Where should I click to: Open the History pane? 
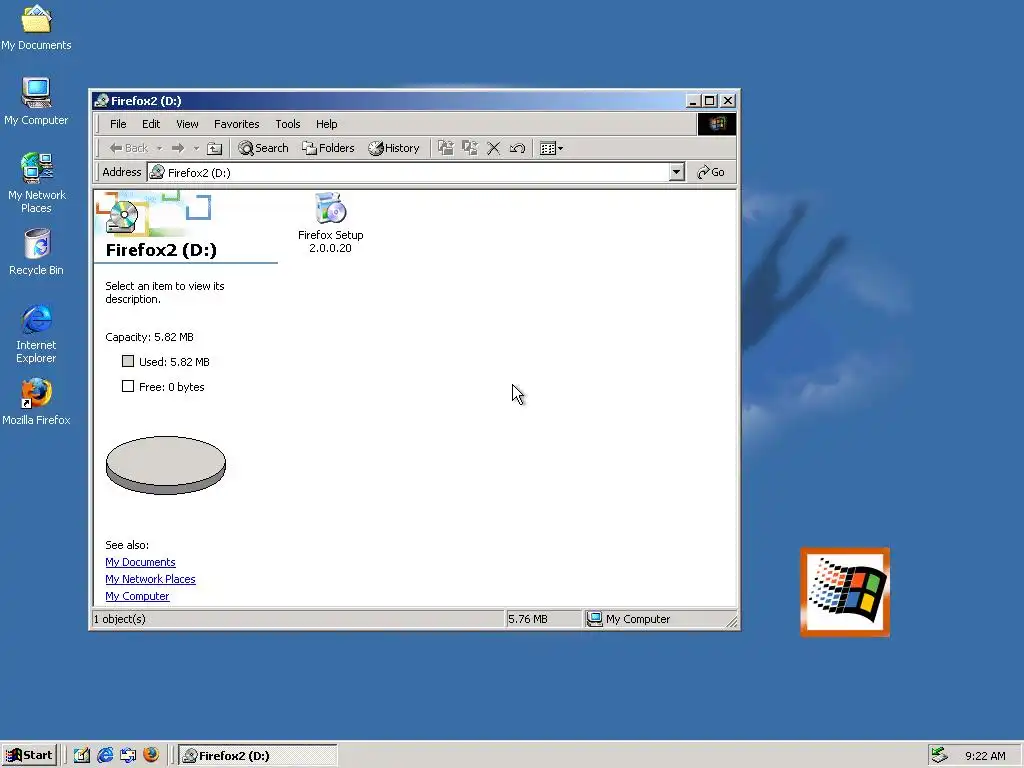coord(394,148)
